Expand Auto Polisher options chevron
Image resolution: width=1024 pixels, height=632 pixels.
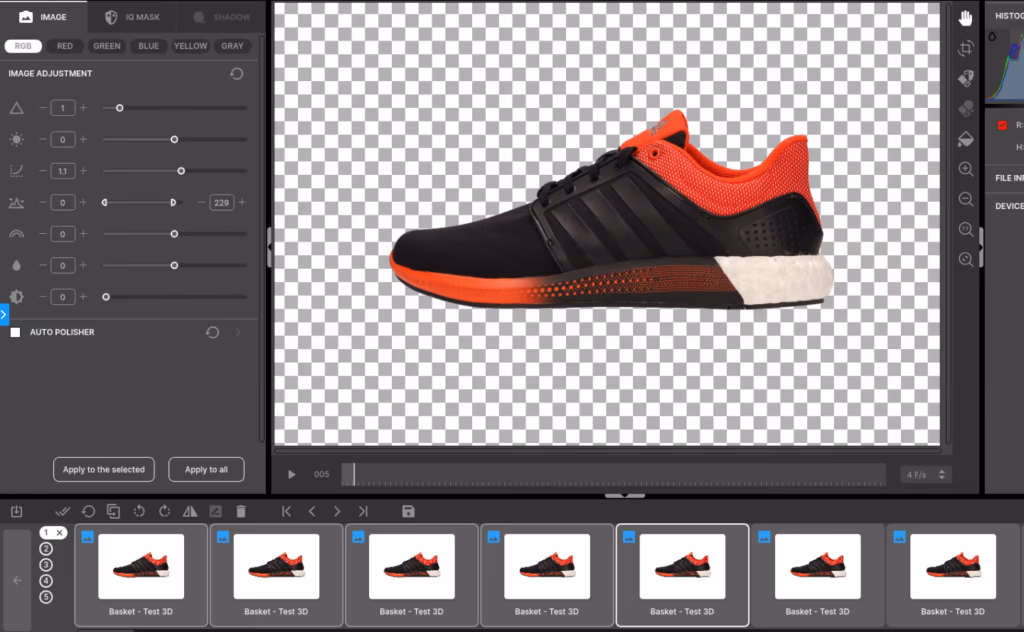pyautogui.click(x=238, y=332)
